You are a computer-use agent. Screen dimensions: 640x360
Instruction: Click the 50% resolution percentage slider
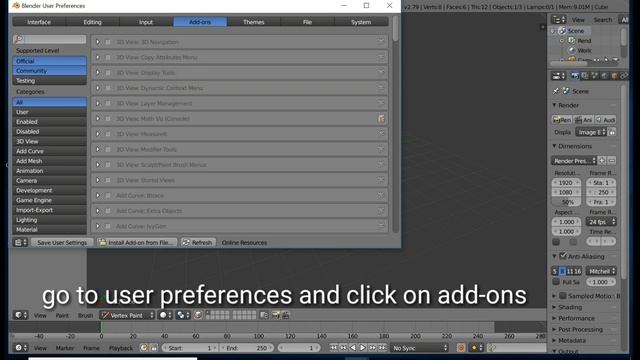coord(567,202)
